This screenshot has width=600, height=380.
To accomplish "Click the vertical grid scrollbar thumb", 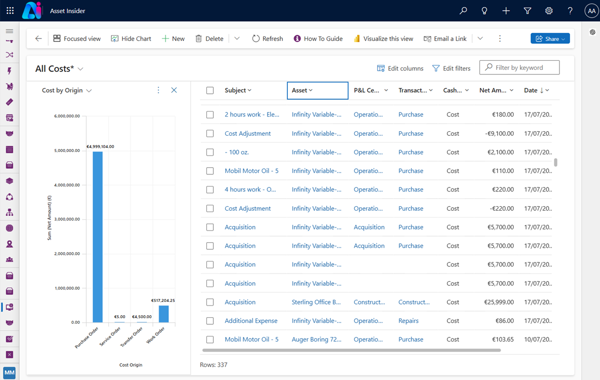I will pyautogui.click(x=555, y=163).
